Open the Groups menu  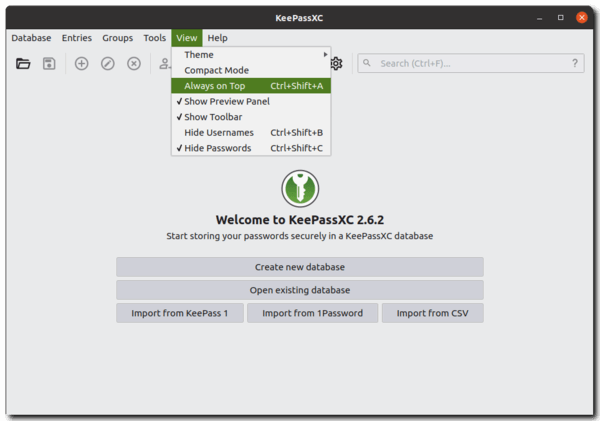(117, 38)
